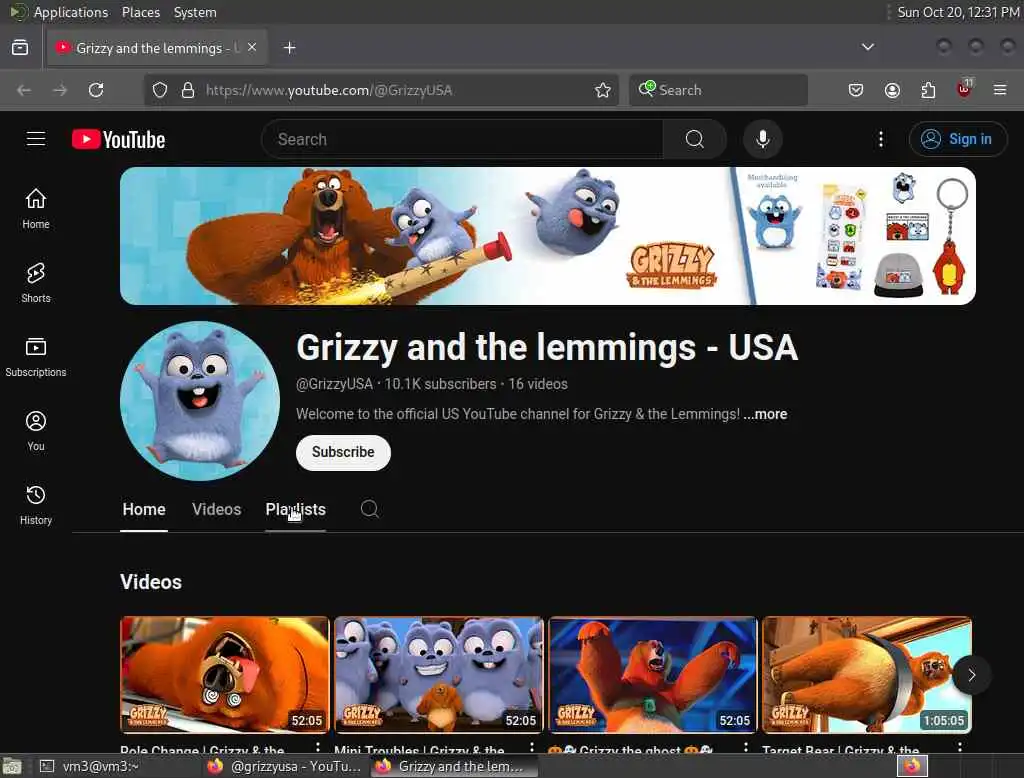Image resolution: width=1024 pixels, height=778 pixels.
Task: Click the clock showing Sun Oct 20
Action: click(x=958, y=12)
